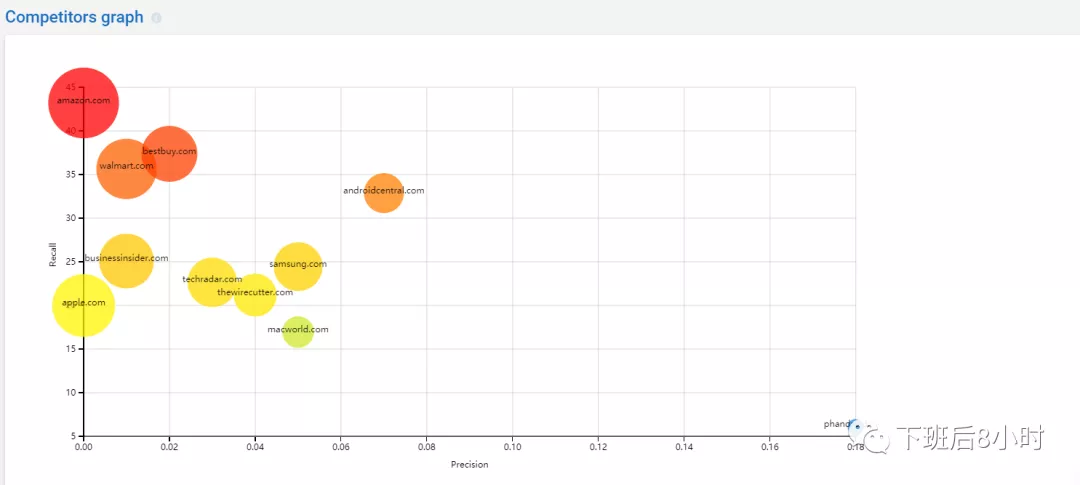The width and height of the screenshot is (1080, 485).
Task: Click the 0.00 Precision axis tick
Action: 83,446
